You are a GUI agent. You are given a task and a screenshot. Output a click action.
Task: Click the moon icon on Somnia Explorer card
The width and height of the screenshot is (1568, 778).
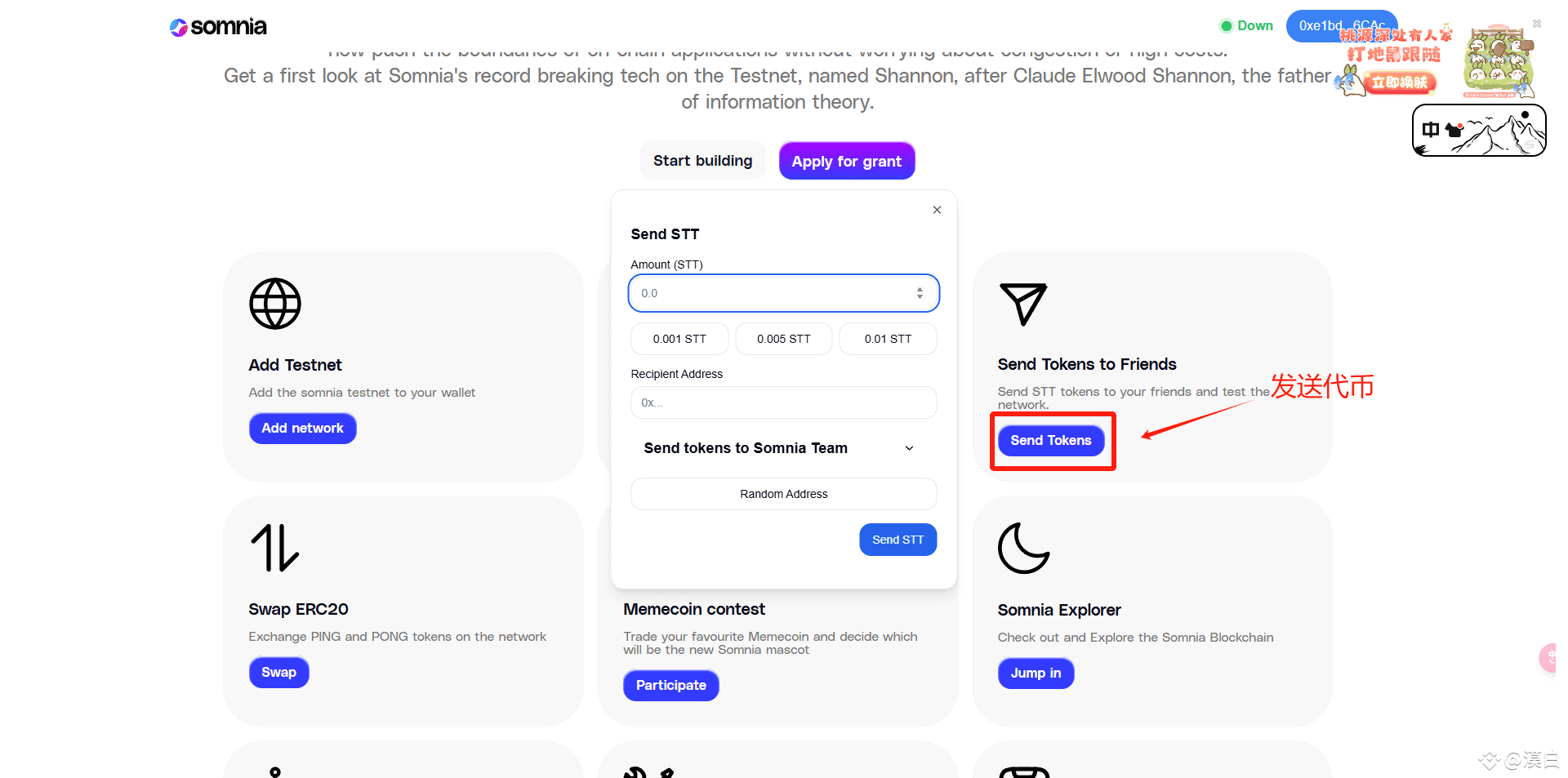click(x=1023, y=548)
